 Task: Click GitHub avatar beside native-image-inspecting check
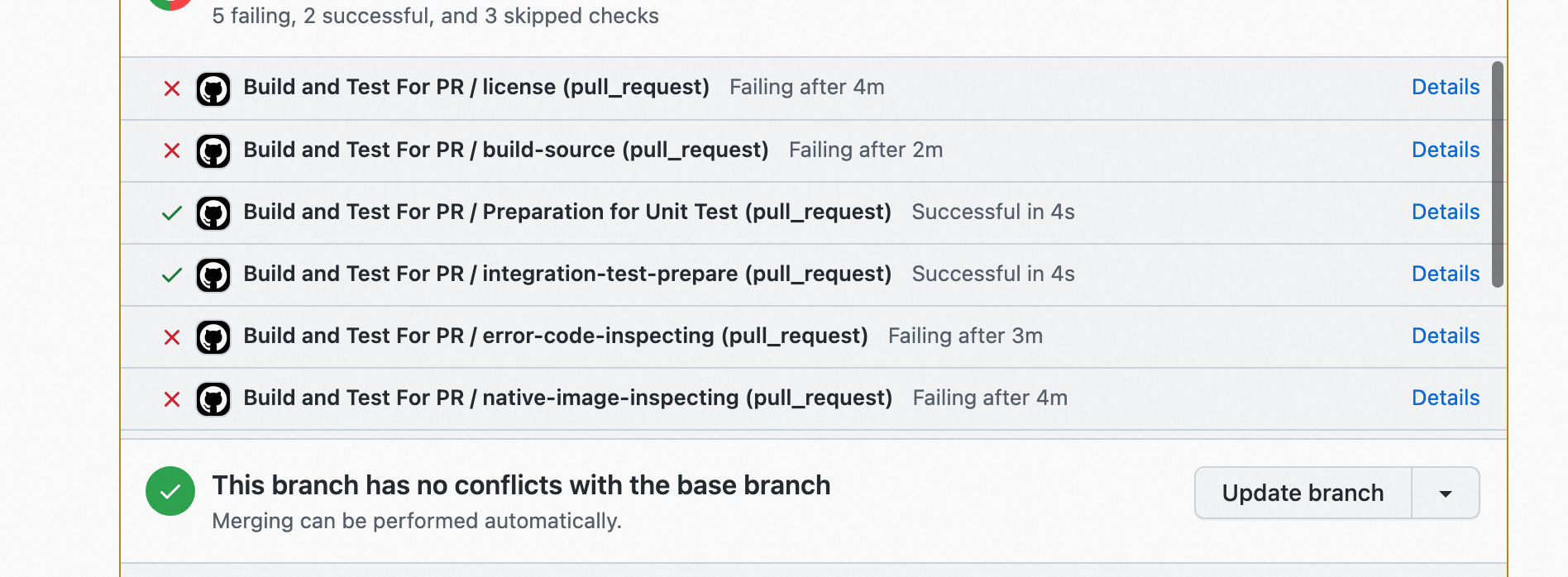pos(213,399)
